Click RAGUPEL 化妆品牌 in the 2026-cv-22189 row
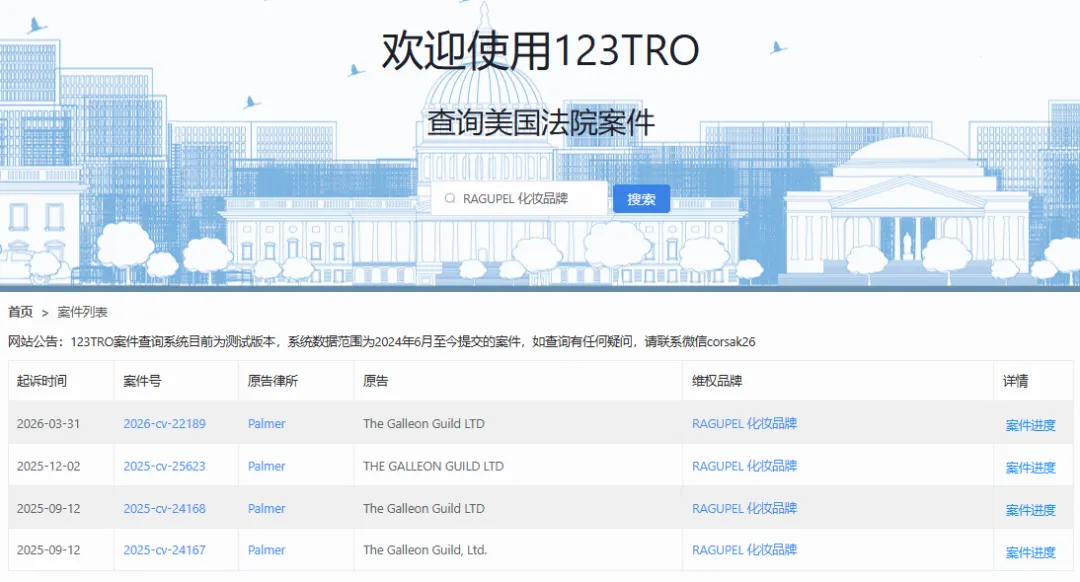Image resolution: width=1080 pixels, height=582 pixels. click(745, 424)
